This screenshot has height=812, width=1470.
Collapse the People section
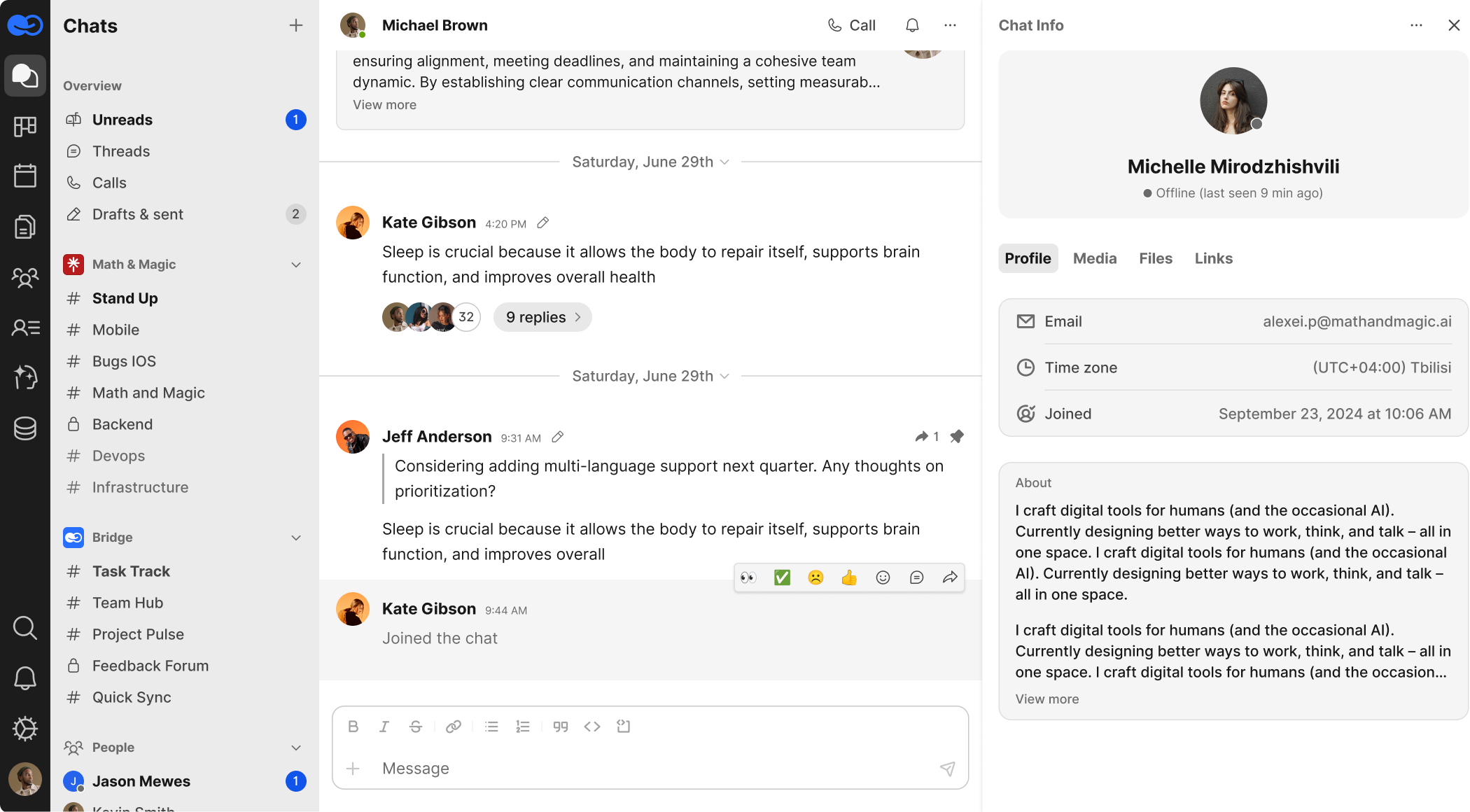[x=296, y=748]
